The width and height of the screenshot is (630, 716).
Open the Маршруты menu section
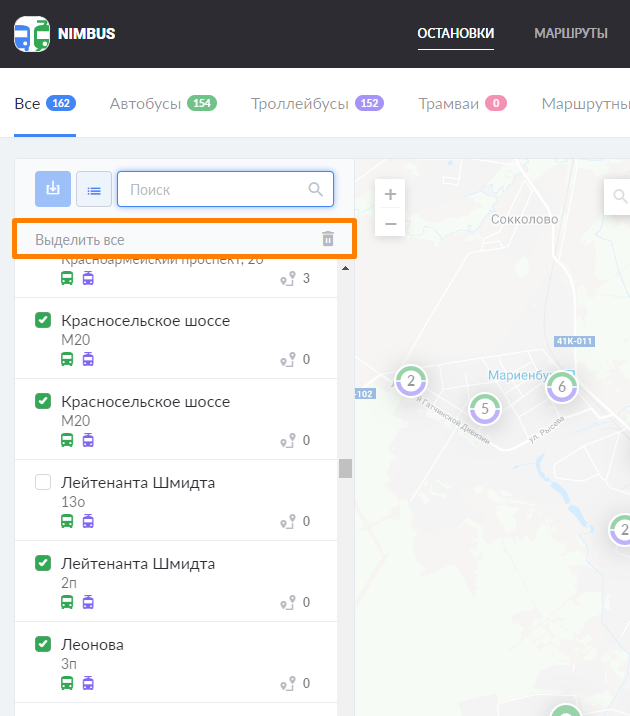(x=571, y=33)
